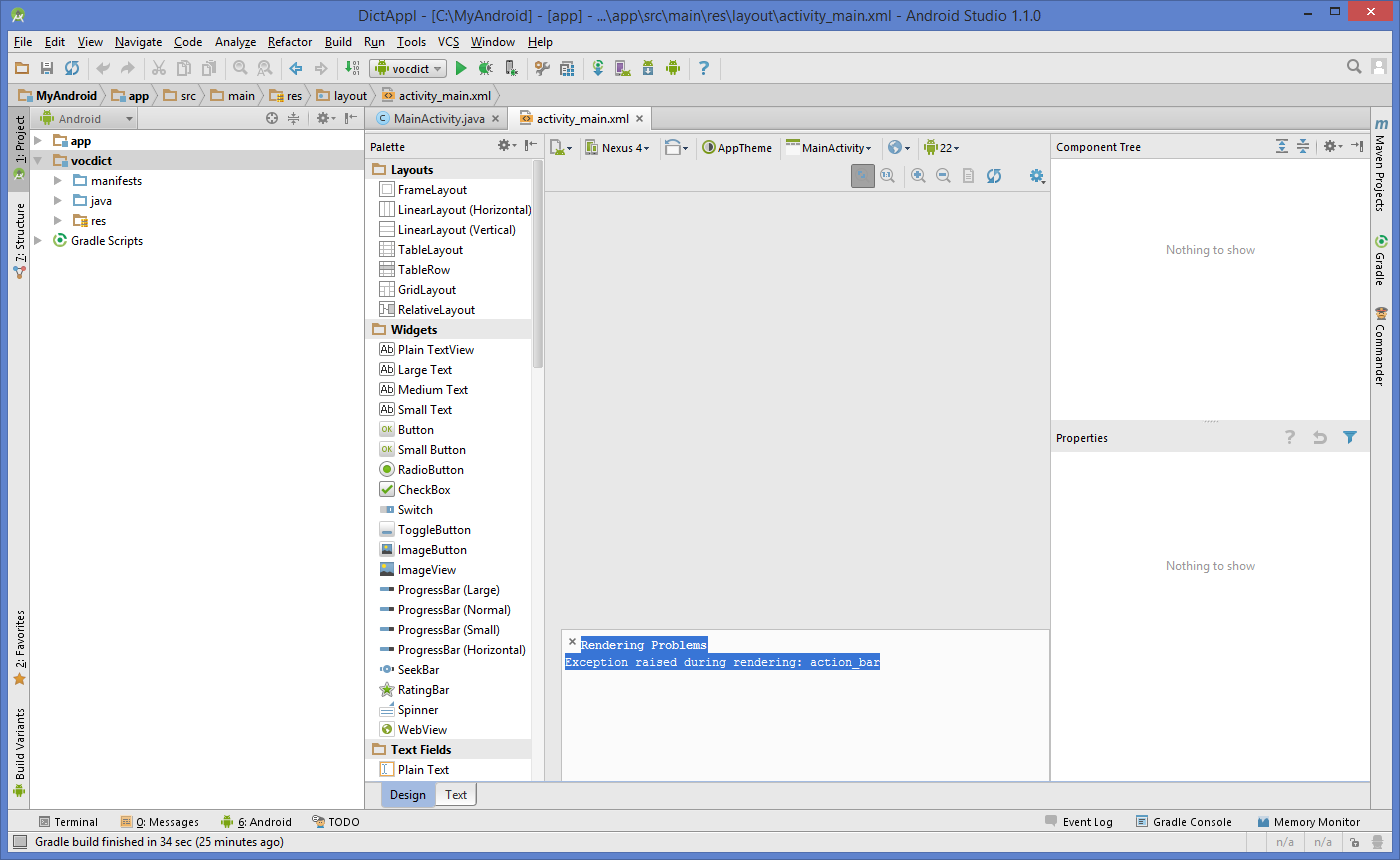Start debugging with the bug icon
The width and height of the screenshot is (1400, 860).
tap(485, 68)
